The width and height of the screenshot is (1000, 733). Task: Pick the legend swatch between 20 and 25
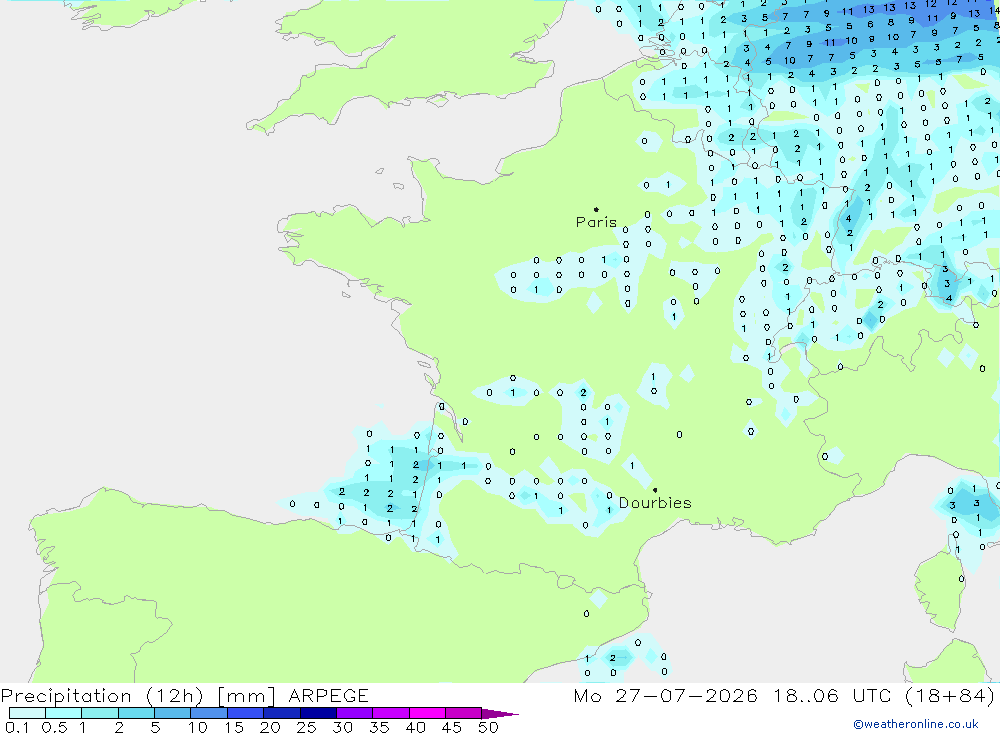[282, 713]
